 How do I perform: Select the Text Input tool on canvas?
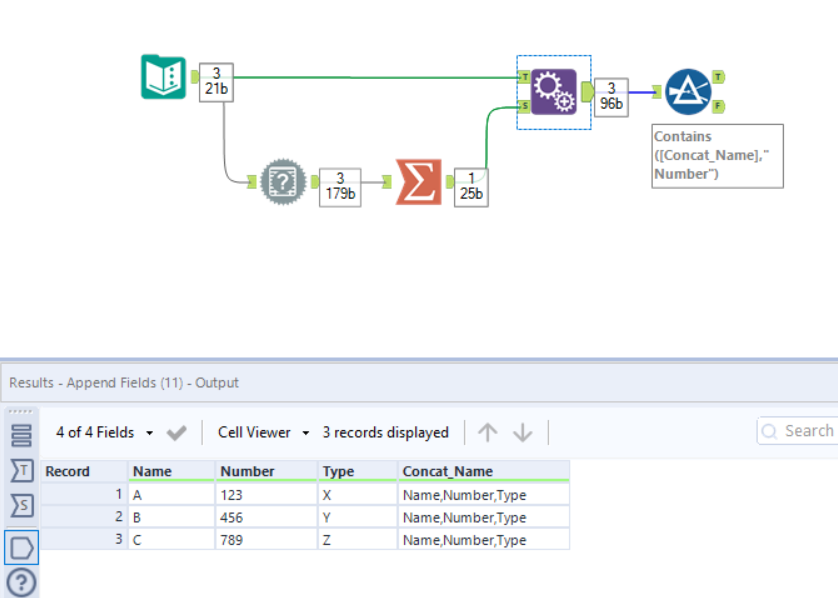point(162,77)
